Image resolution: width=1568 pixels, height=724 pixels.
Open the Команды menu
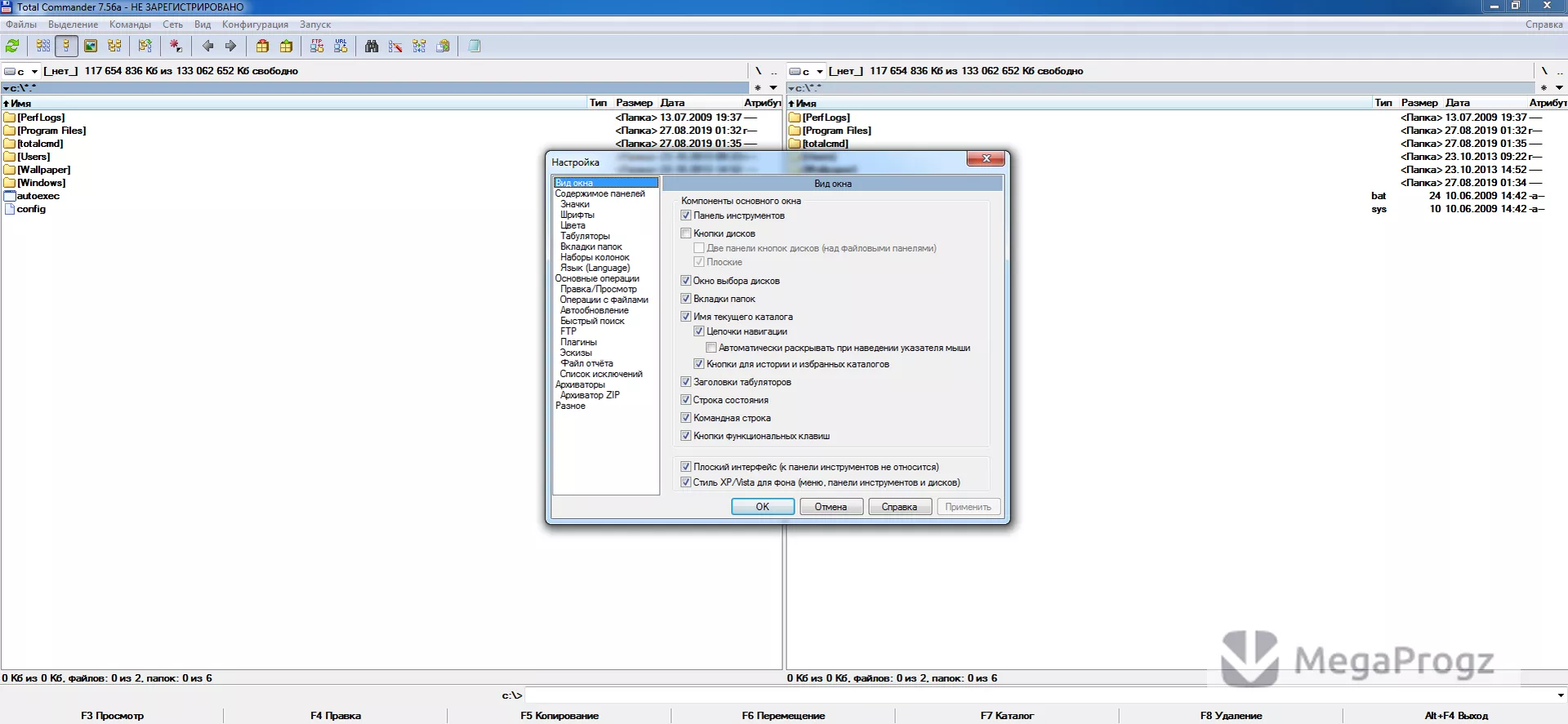tap(130, 24)
